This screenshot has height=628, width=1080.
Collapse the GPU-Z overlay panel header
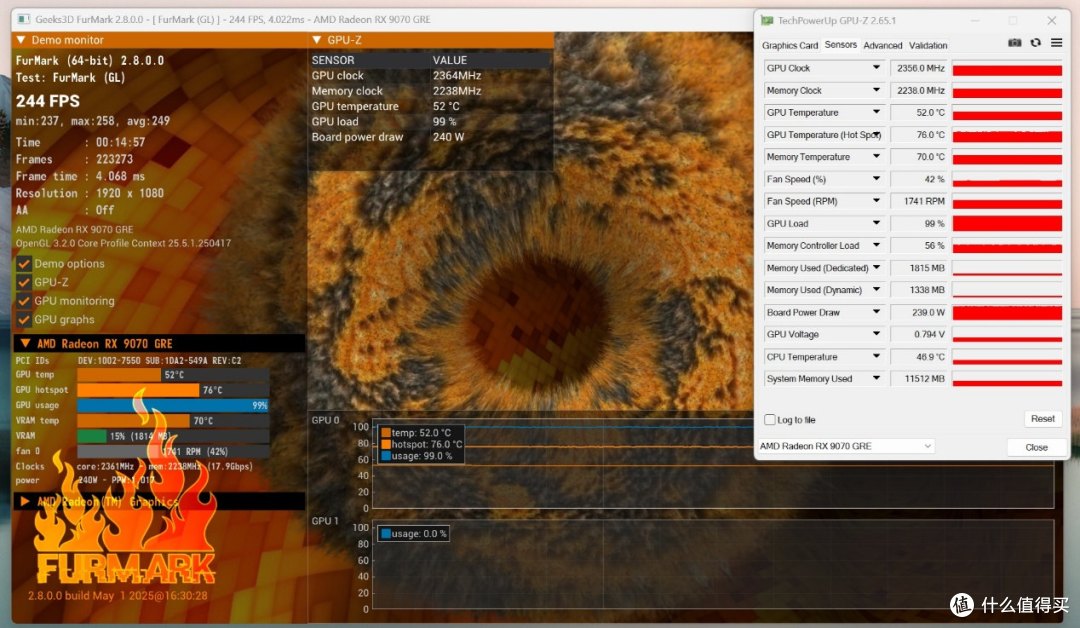317,40
